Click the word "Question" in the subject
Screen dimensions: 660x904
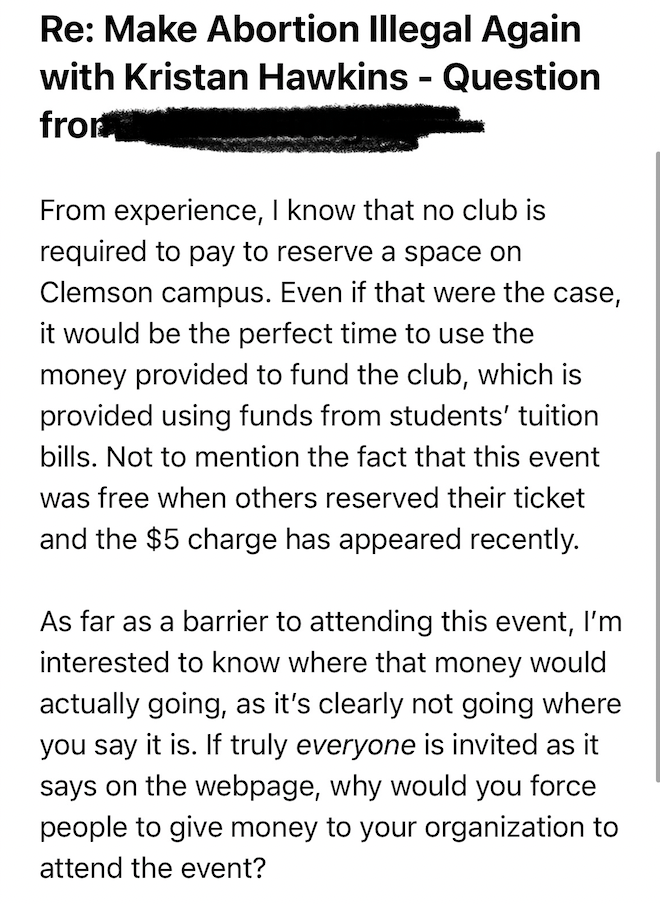point(521,77)
